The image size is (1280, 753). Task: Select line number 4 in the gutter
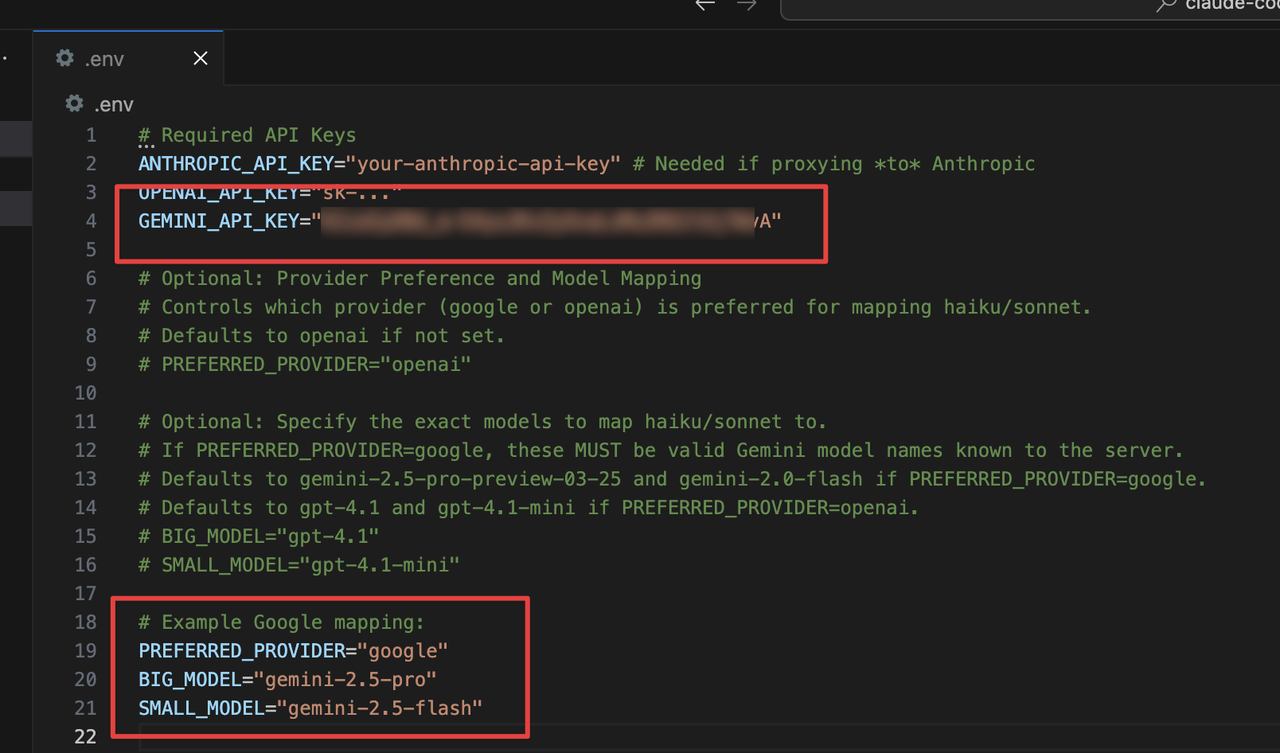click(x=90, y=221)
